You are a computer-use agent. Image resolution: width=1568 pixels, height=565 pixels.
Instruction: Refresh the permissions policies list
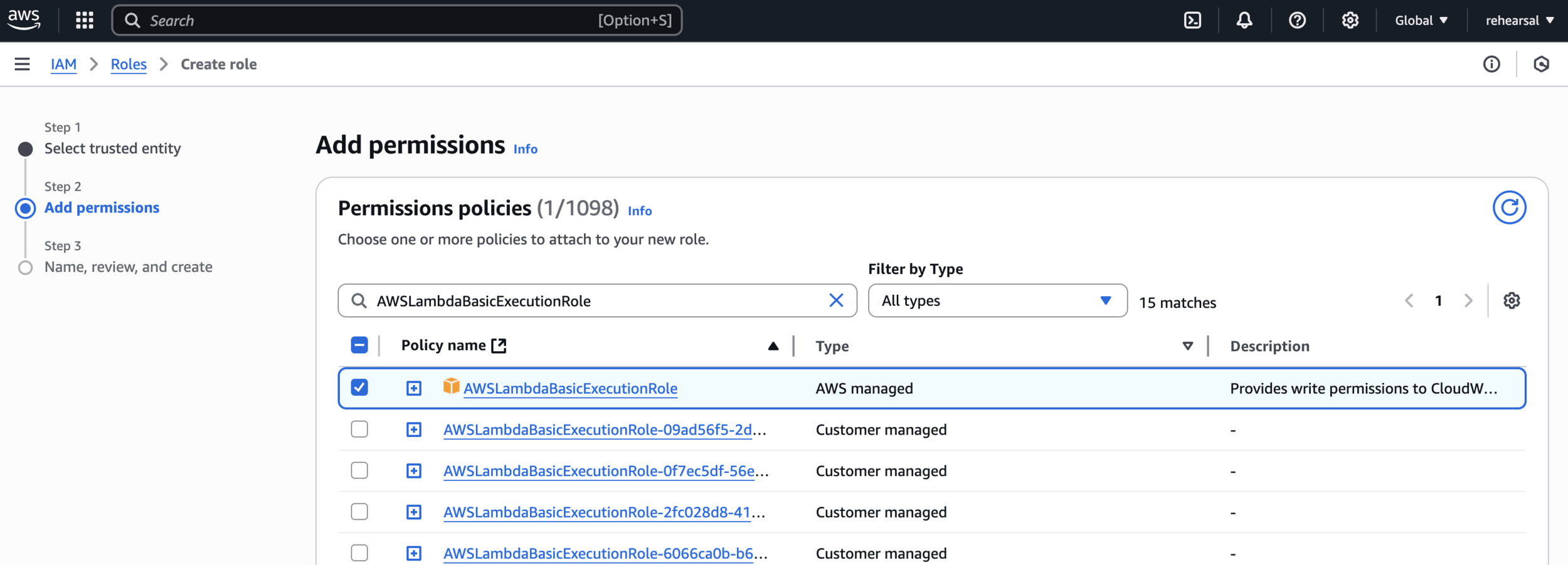click(1509, 208)
